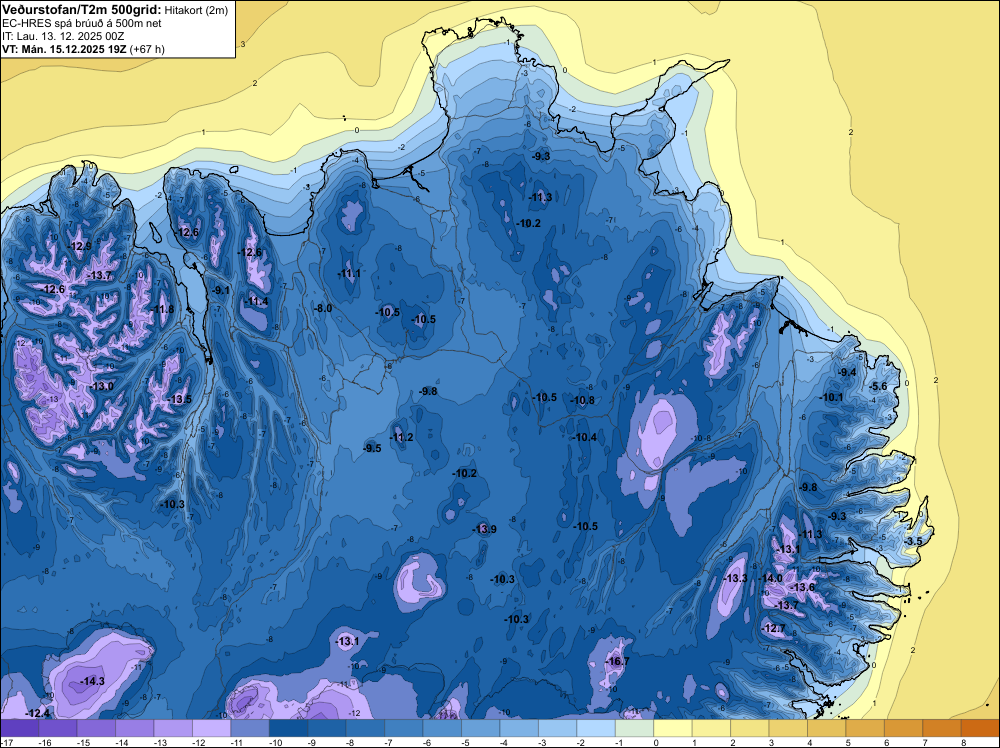
Task: Click the legend color swatch above label -1
Action: [635, 728]
